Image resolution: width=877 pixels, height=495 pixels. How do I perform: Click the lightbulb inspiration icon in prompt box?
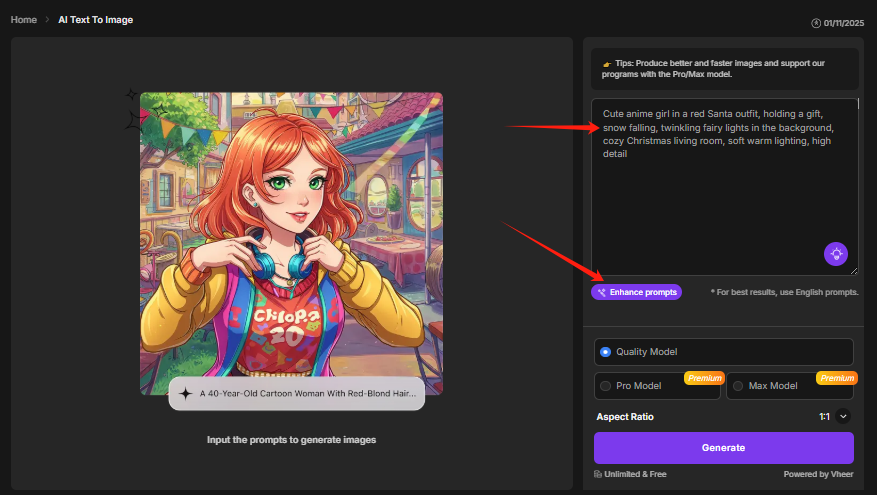(x=835, y=254)
